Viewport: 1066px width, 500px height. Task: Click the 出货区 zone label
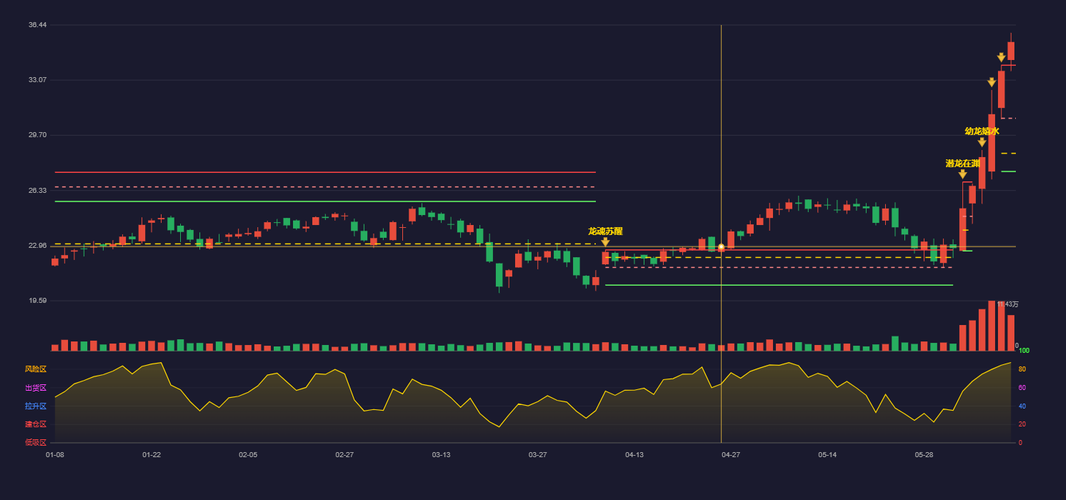point(35,388)
